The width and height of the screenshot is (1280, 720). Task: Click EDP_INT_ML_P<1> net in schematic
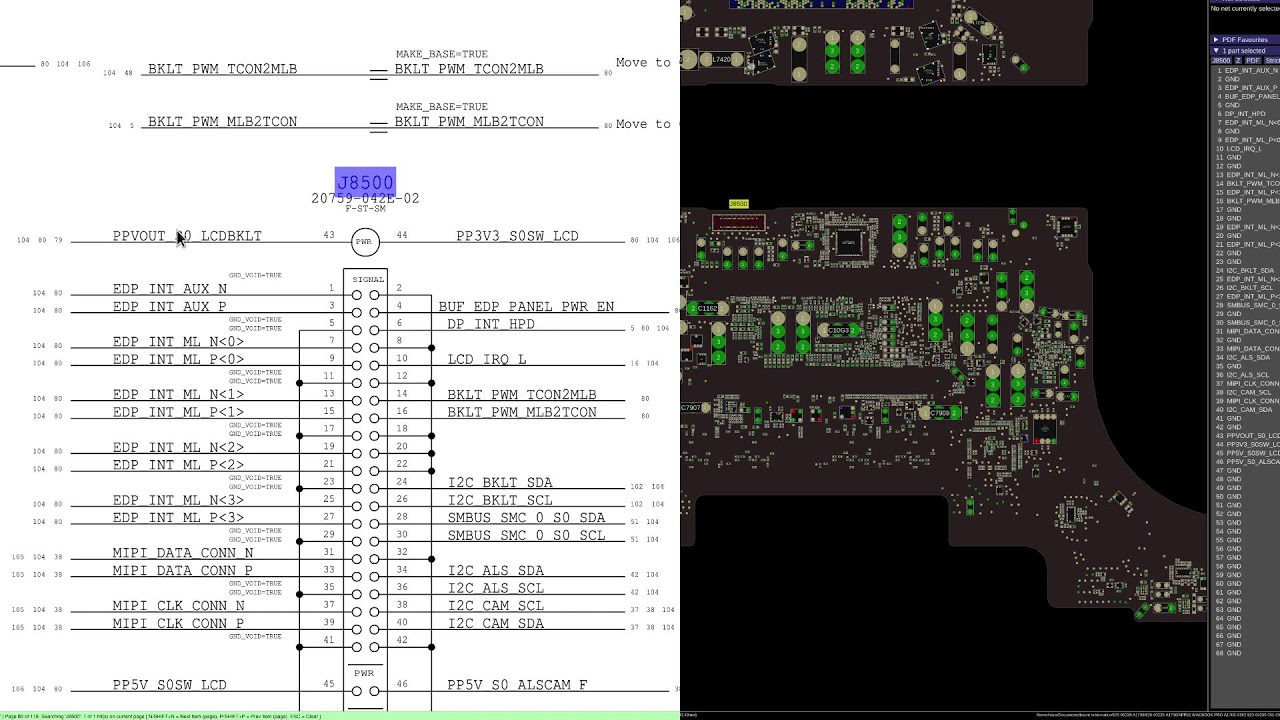(x=178, y=412)
